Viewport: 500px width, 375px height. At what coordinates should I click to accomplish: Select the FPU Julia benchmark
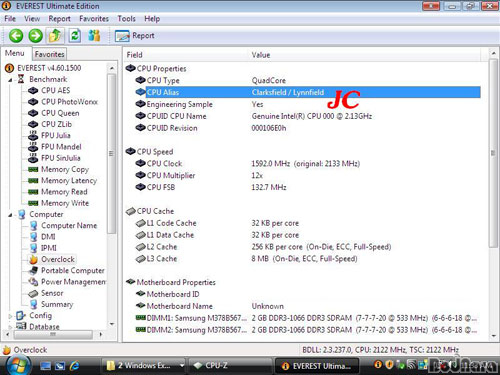(55, 135)
